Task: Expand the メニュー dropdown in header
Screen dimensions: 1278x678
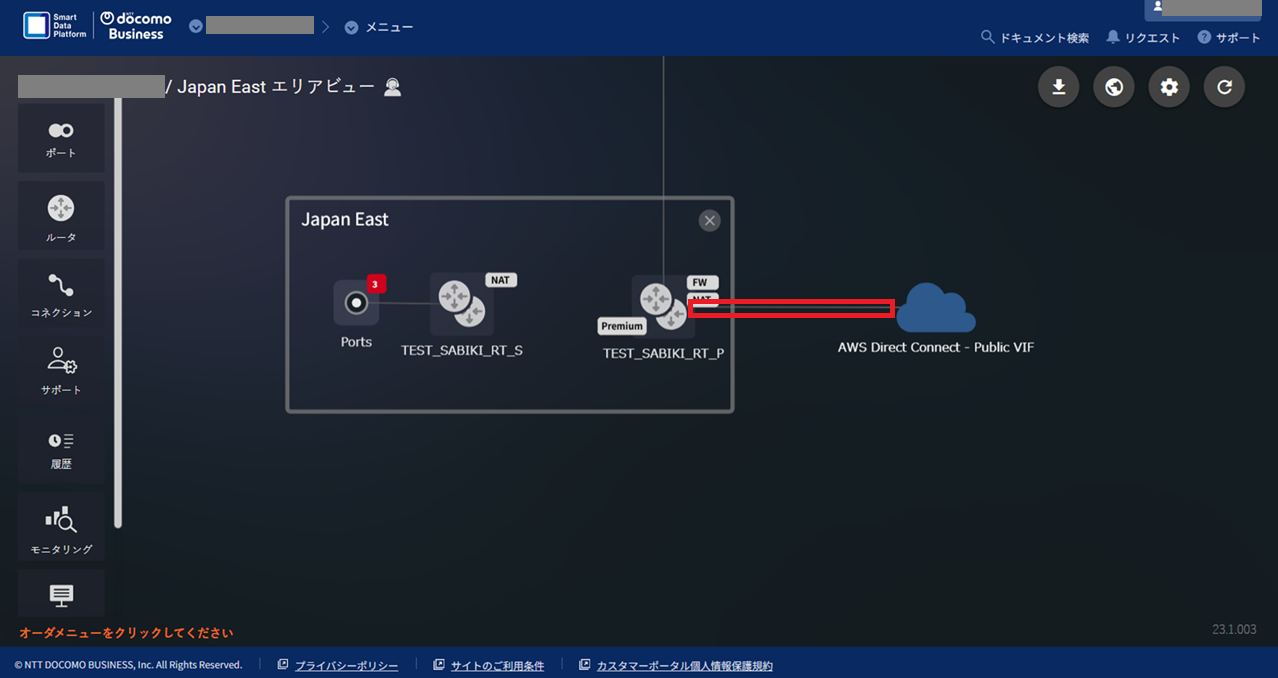Action: click(x=379, y=27)
